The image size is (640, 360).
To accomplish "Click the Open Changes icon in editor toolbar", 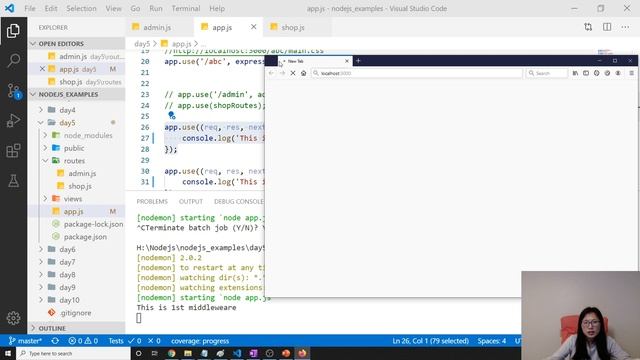I will pos(588,27).
